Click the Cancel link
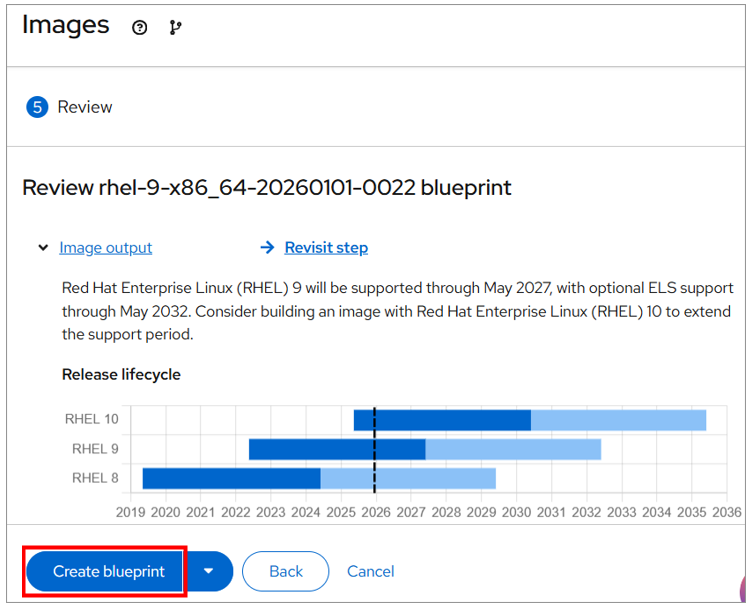 [x=370, y=571]
